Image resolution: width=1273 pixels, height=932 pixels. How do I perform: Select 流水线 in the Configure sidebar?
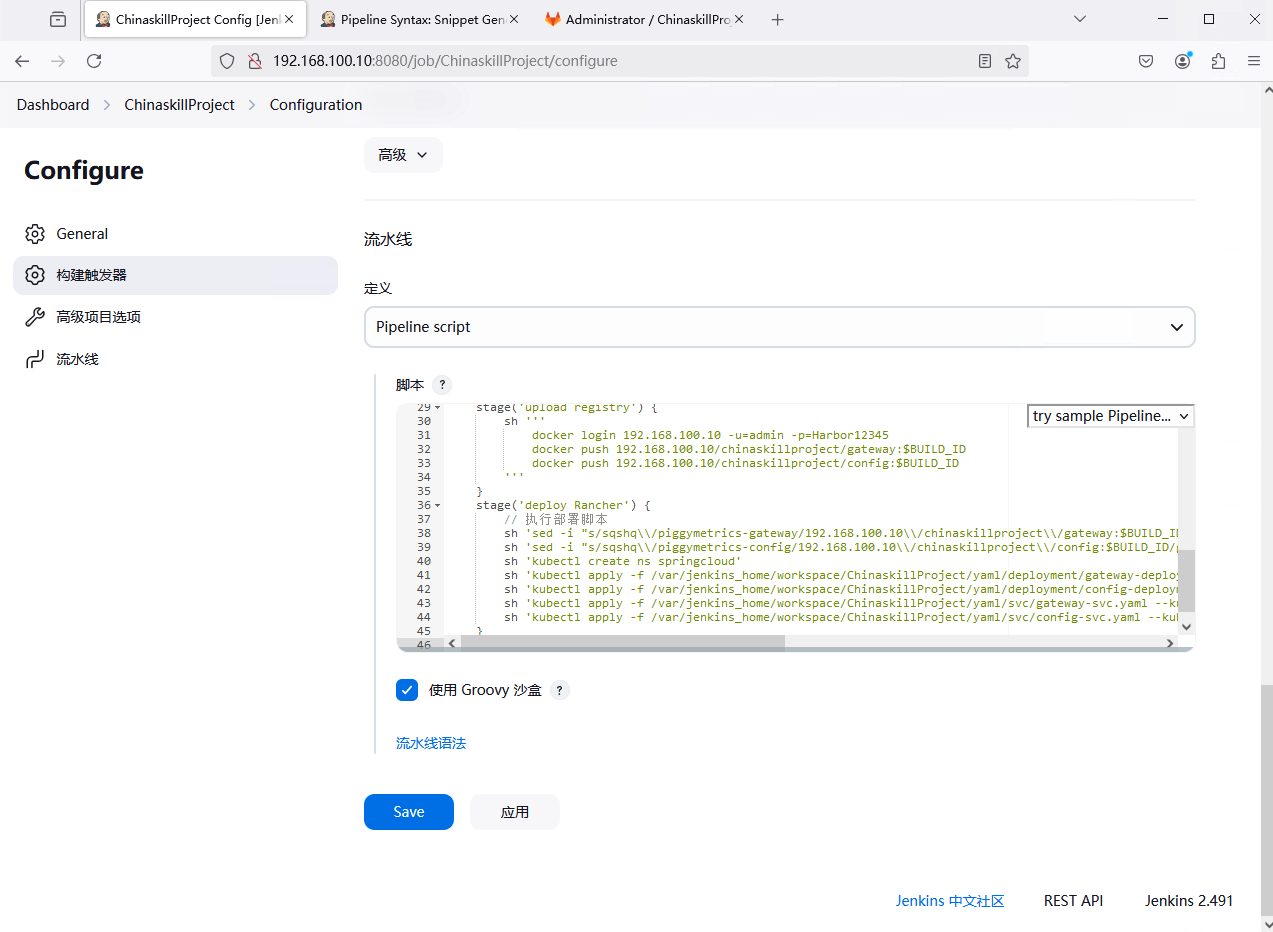[77, 359]
